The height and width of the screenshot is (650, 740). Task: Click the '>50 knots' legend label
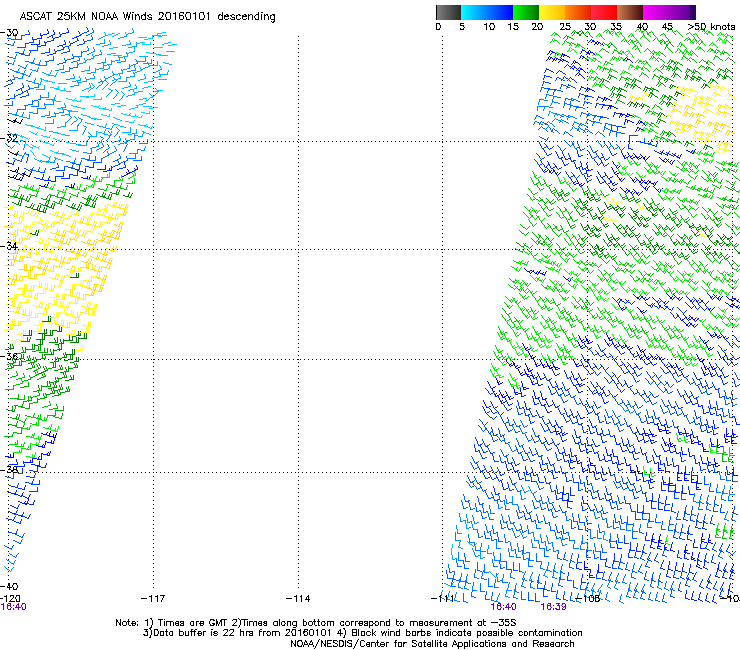(x=712, y=27)
